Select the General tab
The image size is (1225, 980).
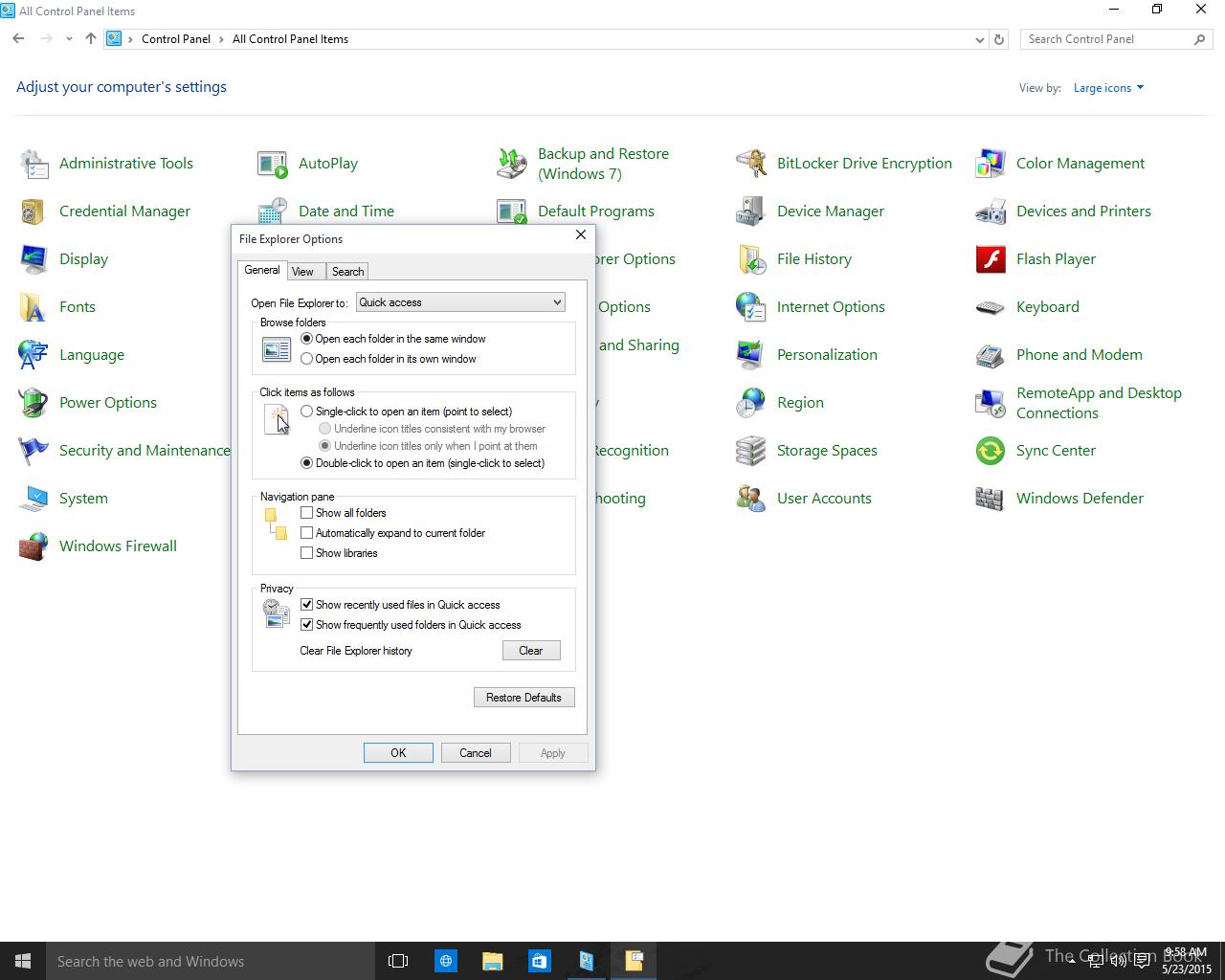coord(262,270)
